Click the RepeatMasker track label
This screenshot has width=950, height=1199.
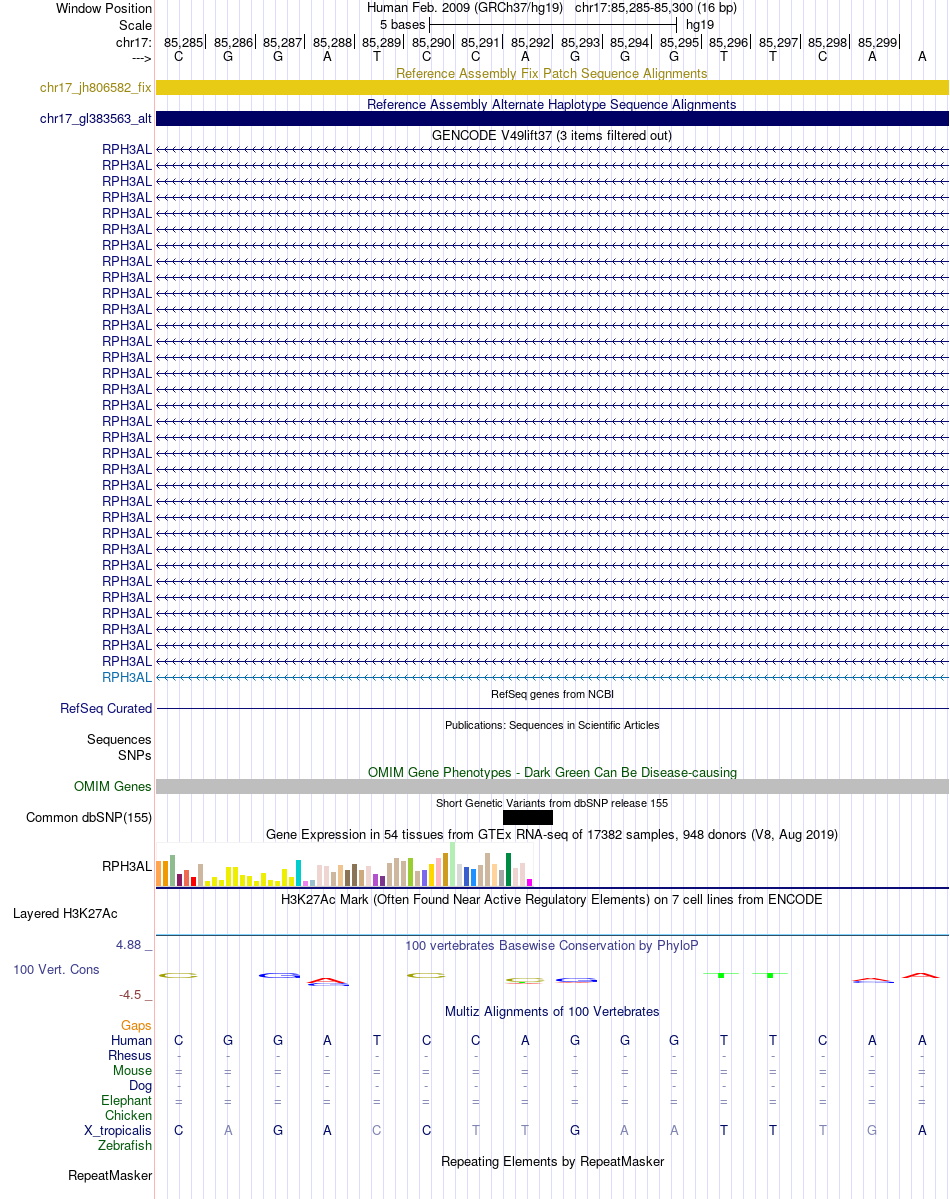point(110,1176)
